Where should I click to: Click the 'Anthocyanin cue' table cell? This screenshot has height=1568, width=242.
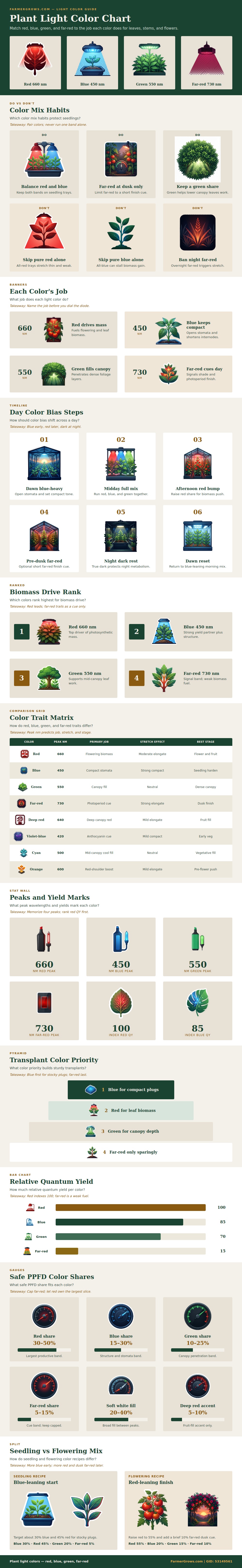click(99, 836)
